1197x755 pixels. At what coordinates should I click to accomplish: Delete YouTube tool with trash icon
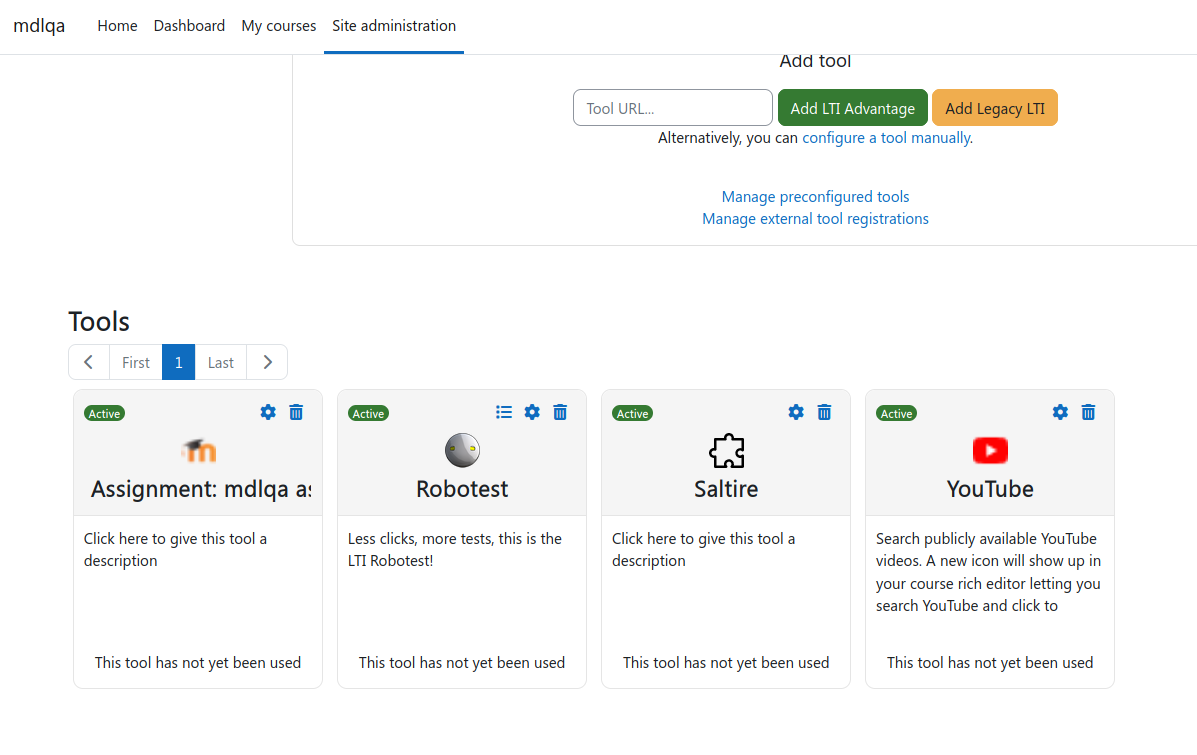point(1089,412)
